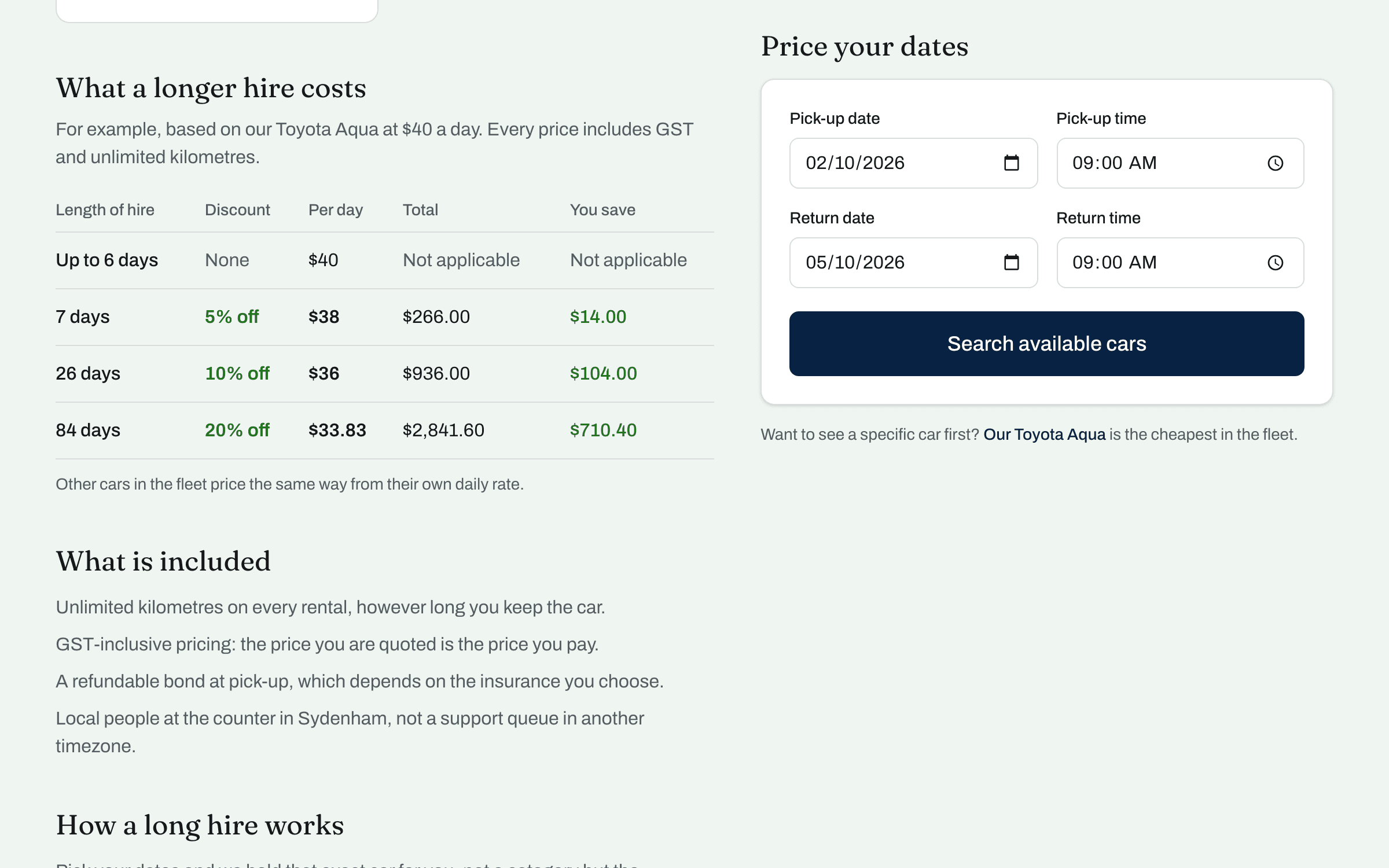Click the Unlimited kilometres on every rental line
The width and height of the screenshot is (1389, 868).
(330, 608)
